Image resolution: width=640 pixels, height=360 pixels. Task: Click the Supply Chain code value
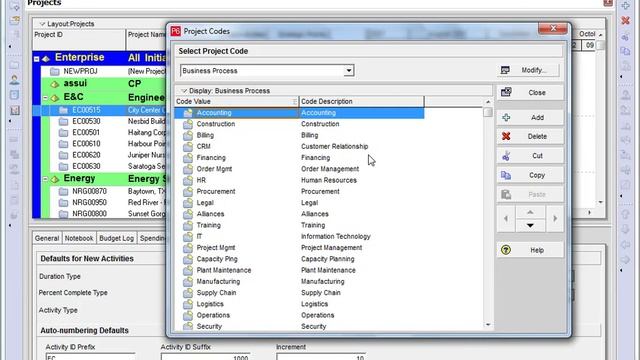216,293
